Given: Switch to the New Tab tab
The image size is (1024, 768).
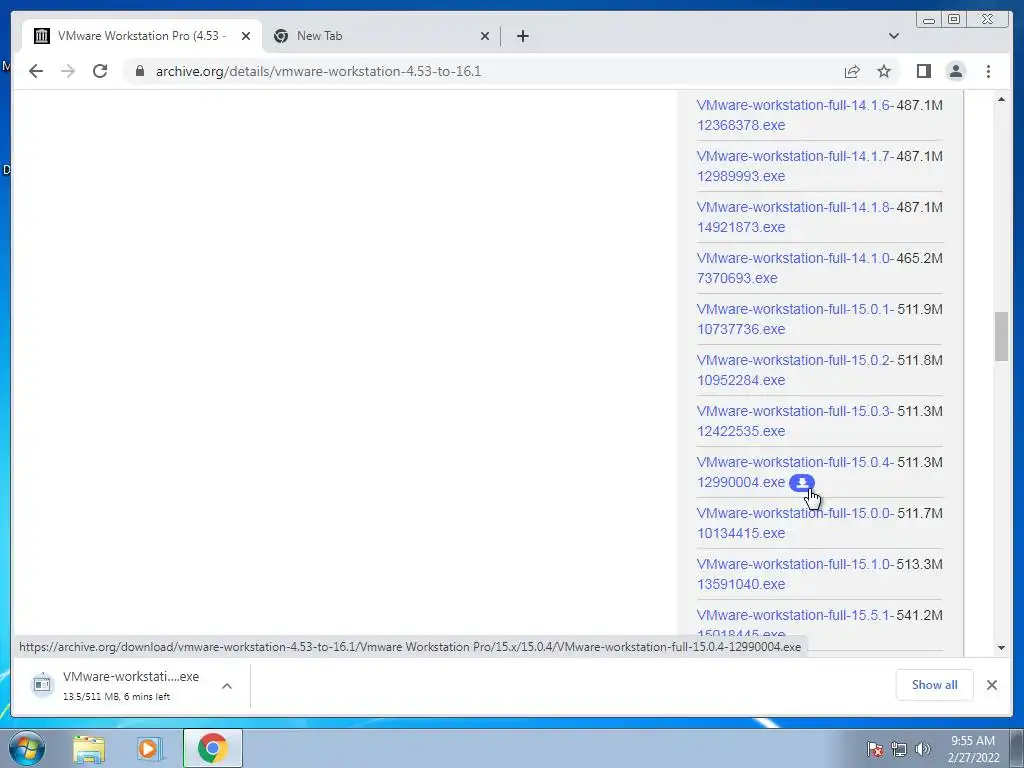Looking at the screenshot, I should [381, 36].
